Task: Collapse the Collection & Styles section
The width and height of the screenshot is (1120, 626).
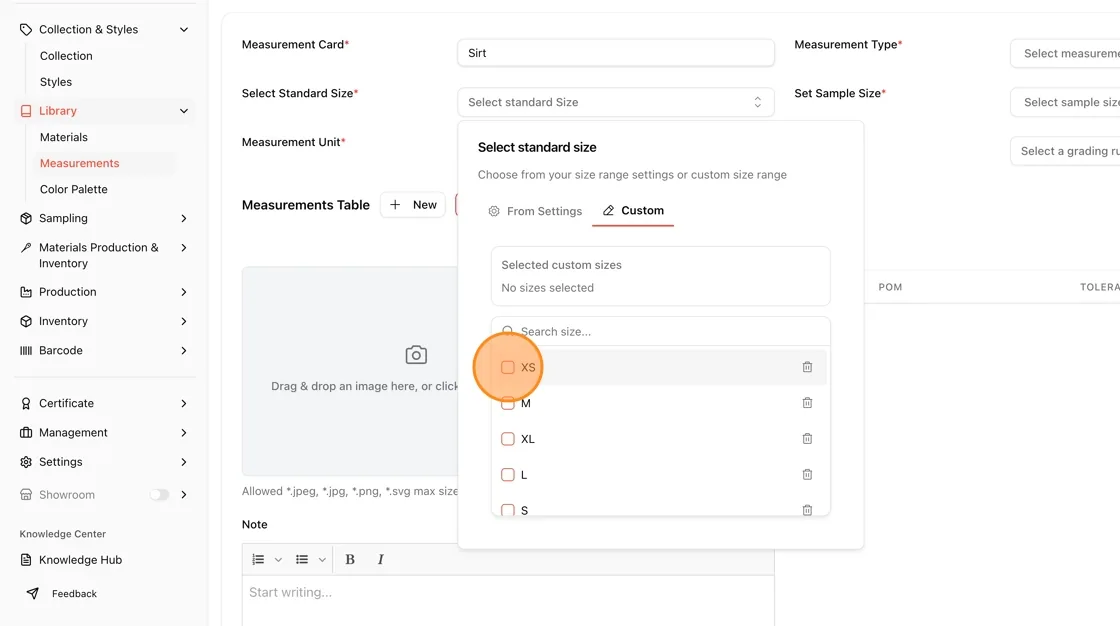Action: [x=184, y=29]
